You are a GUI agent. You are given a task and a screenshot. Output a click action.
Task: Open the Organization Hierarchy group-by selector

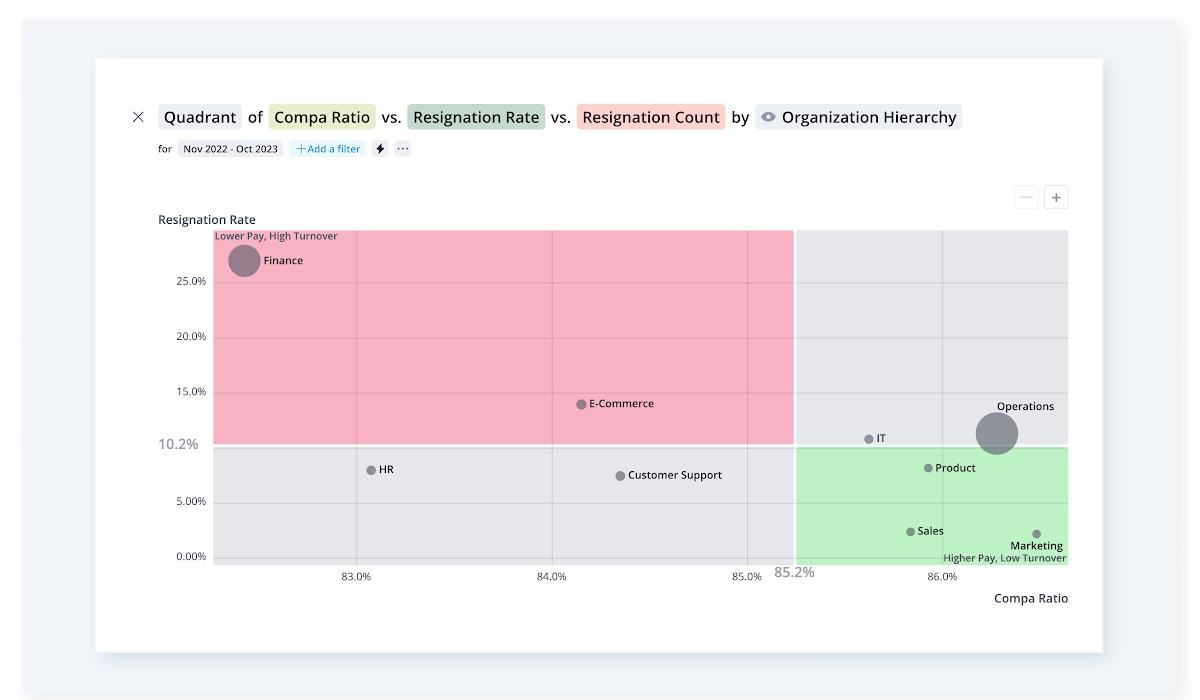coord(858,117)
